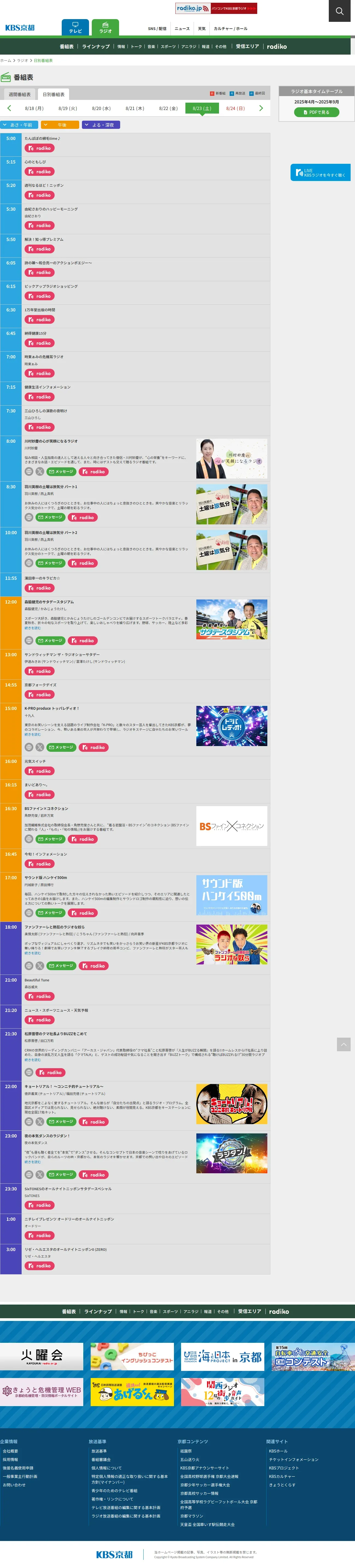355x1568 pixels.
Task: Open X icon for K-PRO トッパレディオ
Action: (x=40, y=747)
